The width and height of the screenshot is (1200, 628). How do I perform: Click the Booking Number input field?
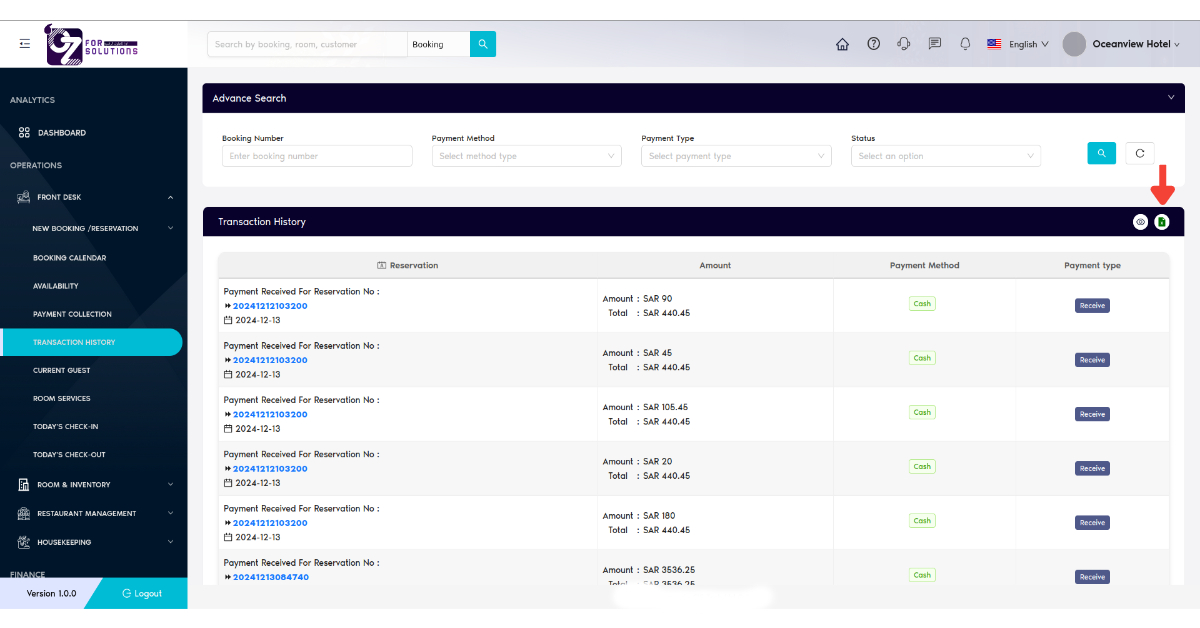317,156
